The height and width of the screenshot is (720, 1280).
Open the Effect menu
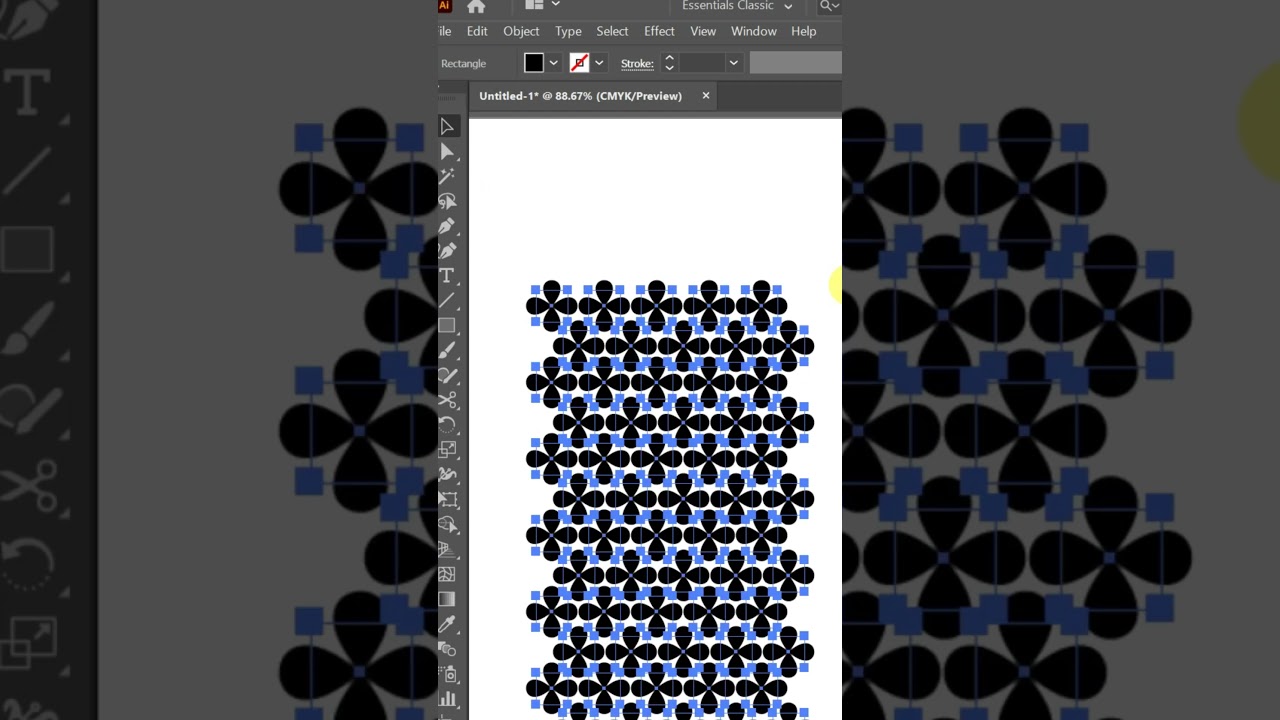(659, 31)
